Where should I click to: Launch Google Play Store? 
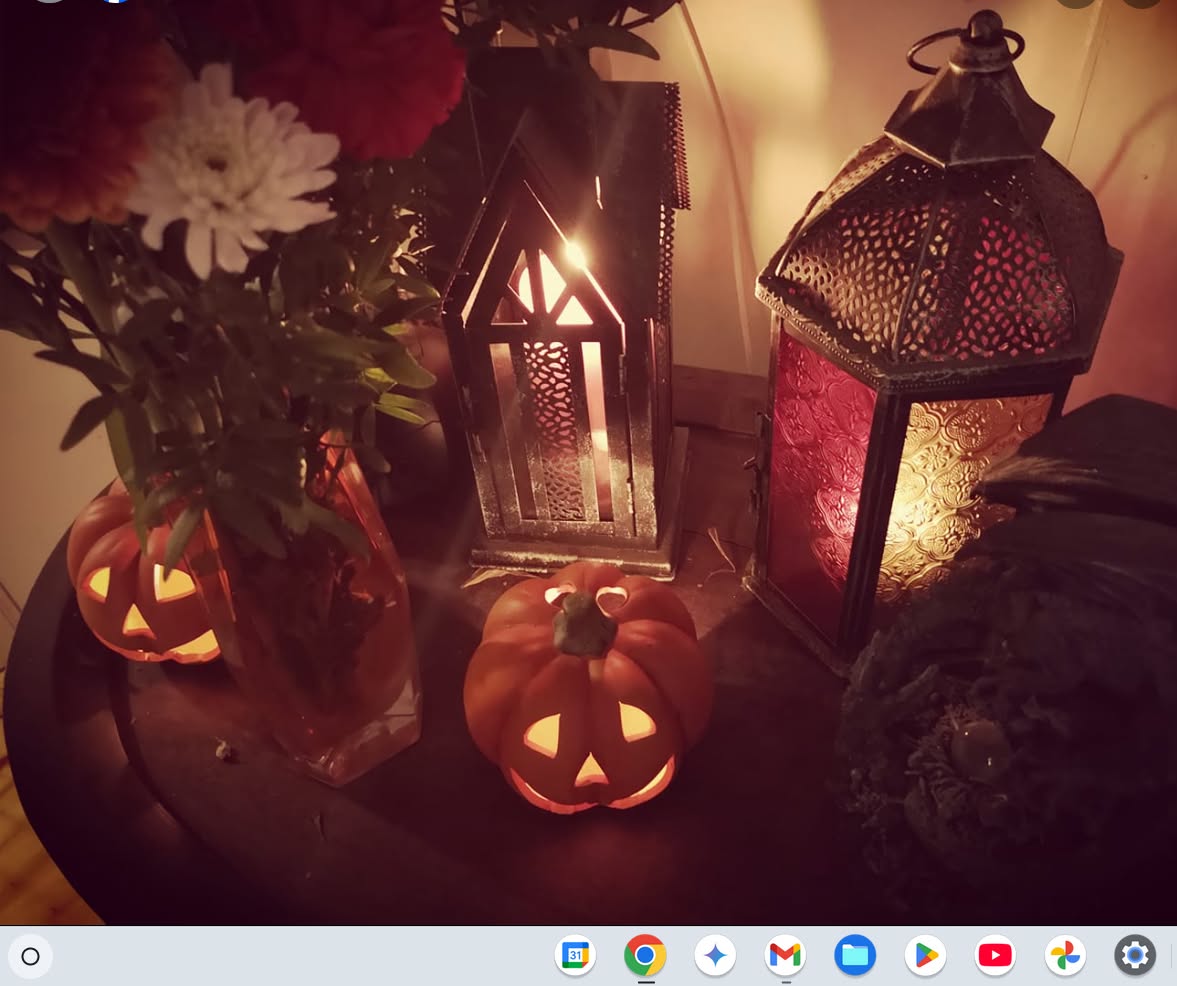point(925,957)
